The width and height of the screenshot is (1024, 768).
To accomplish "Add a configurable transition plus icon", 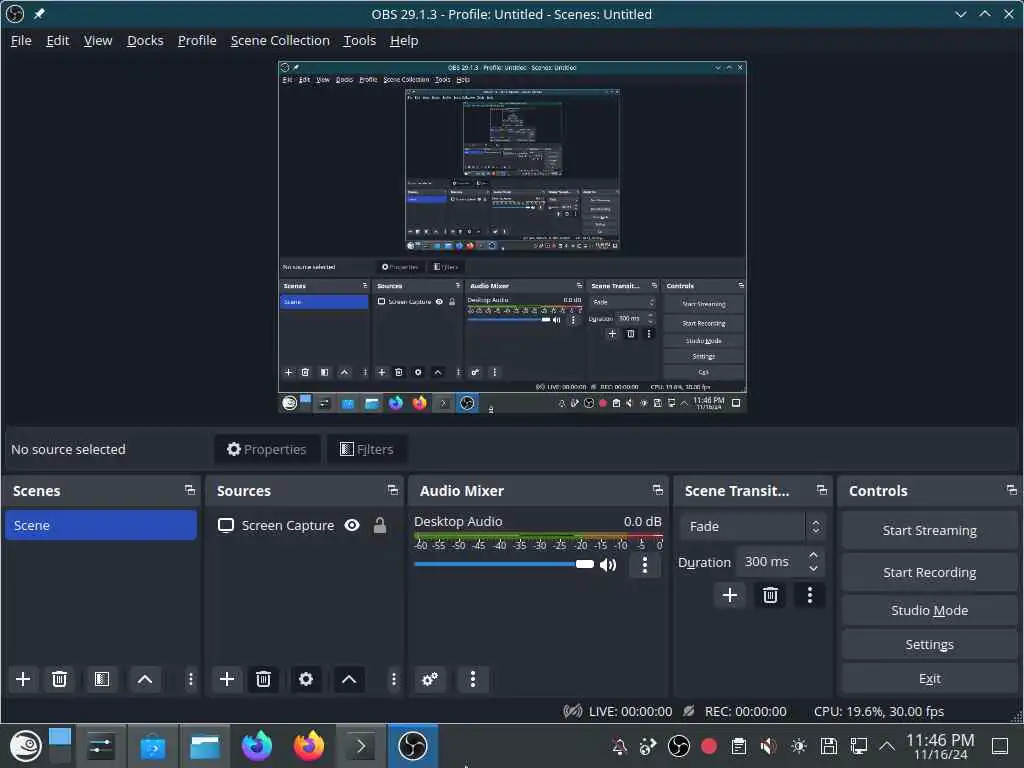I will (x=730, y=595).
